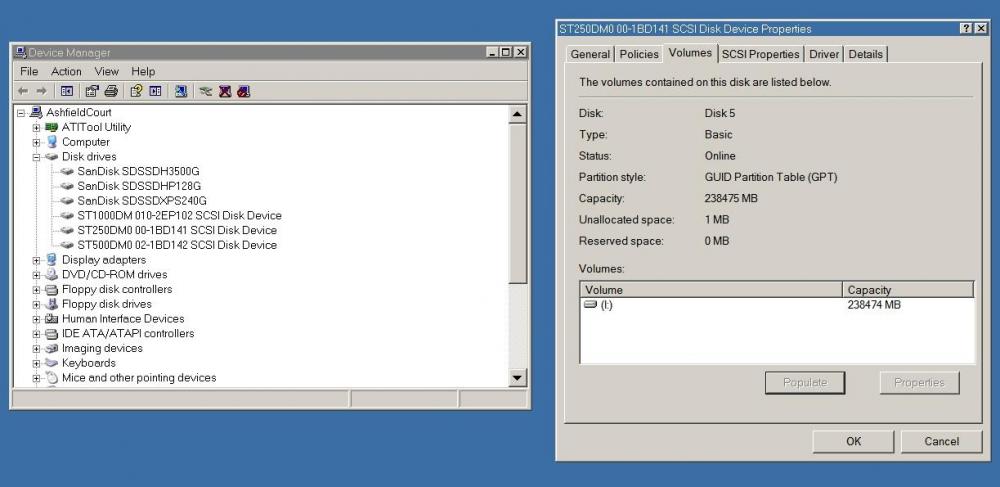Click the Print toolbar icon
Viewport: 1000px width, 487px height.
[x=111, y=91]
